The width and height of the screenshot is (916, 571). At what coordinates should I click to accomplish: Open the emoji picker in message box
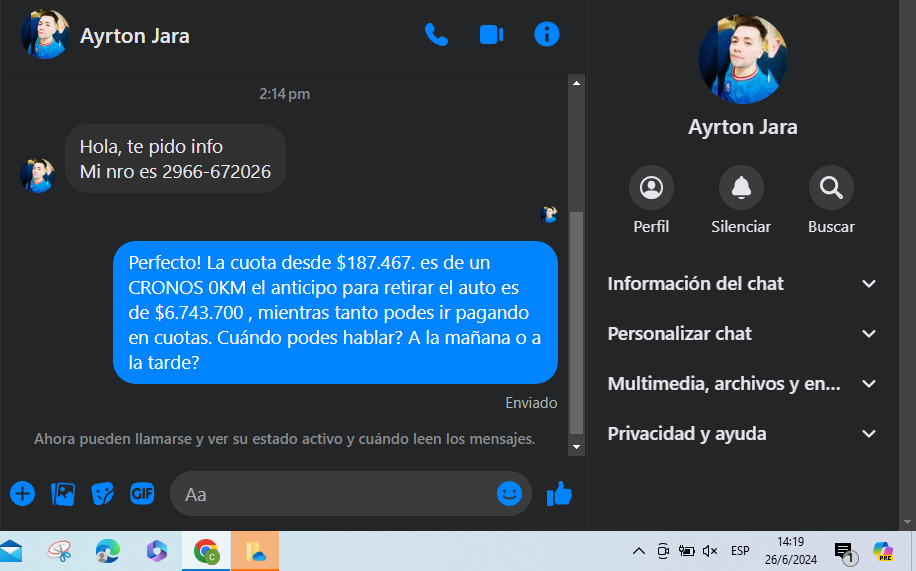coord(509,493)
